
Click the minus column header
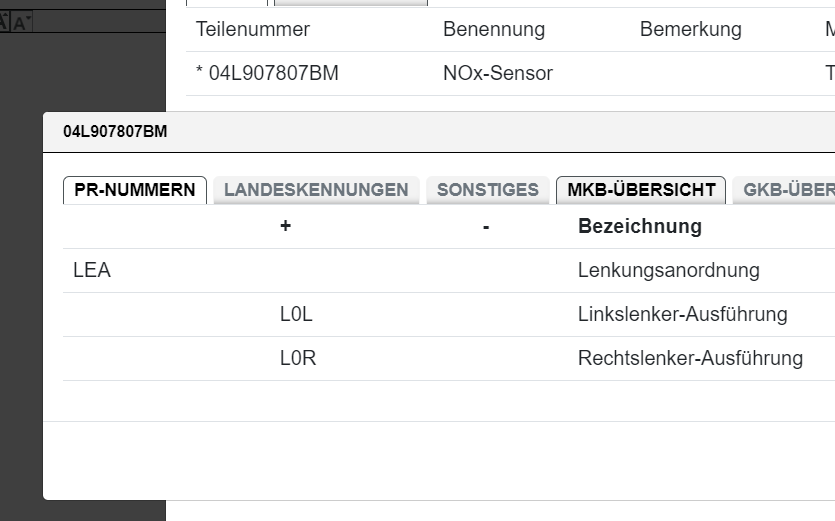point(485,226)
